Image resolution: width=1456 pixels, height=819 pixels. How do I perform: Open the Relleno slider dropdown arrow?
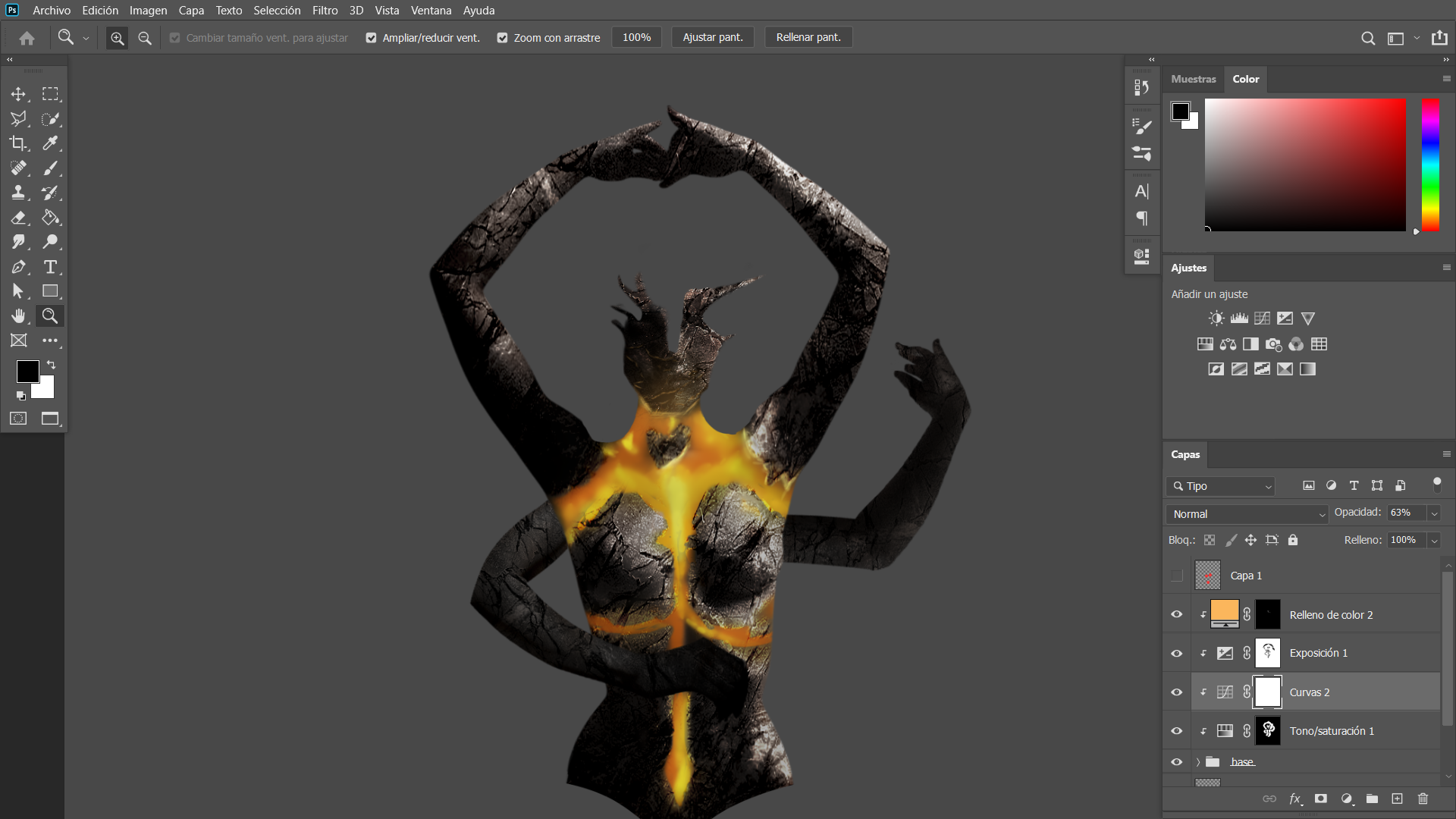click(x=1434, y=541)
